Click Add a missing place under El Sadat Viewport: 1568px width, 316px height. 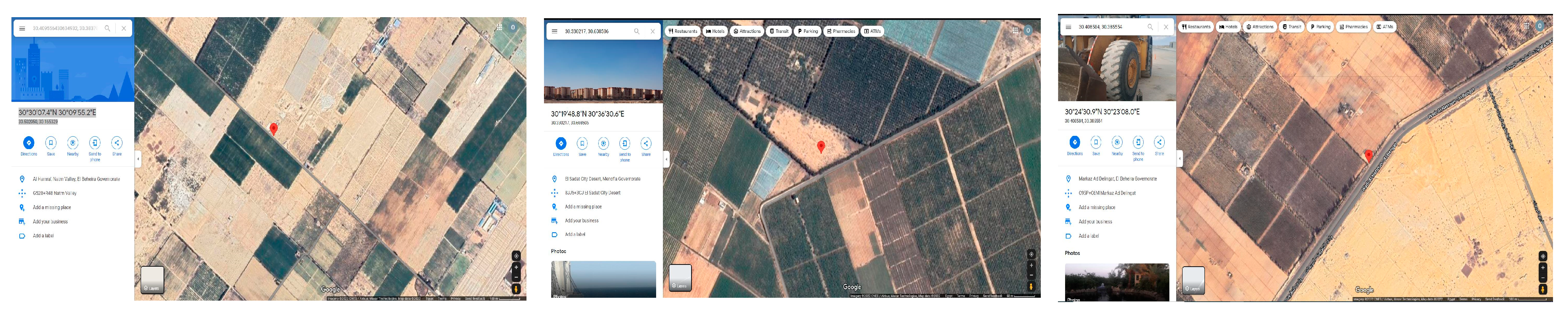(x=583, y=207)
